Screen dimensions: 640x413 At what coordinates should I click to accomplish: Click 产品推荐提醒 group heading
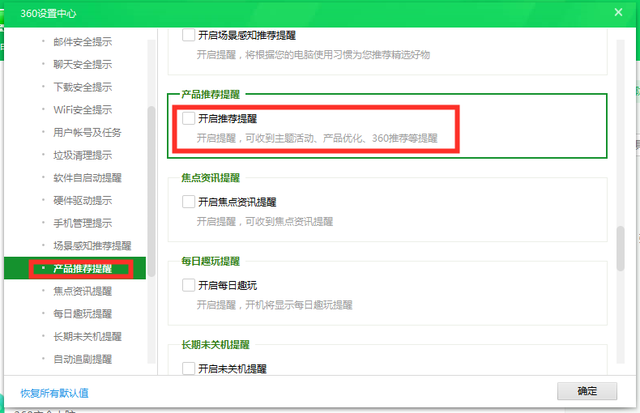(x=211, y=95)
